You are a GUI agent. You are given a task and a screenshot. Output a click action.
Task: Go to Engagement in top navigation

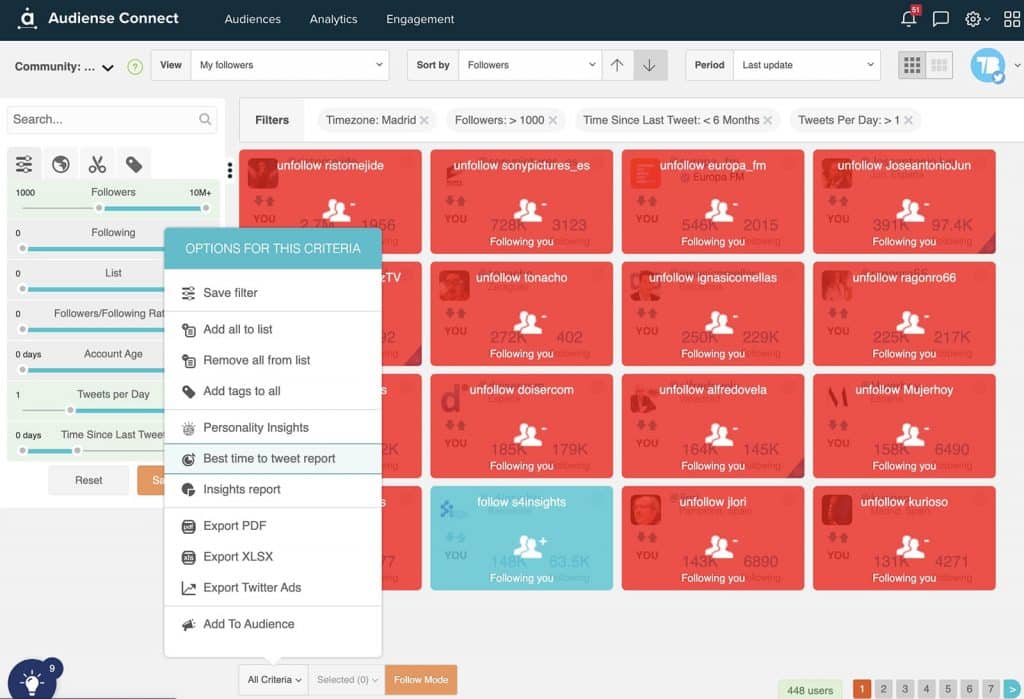click(x=420, y=19)
